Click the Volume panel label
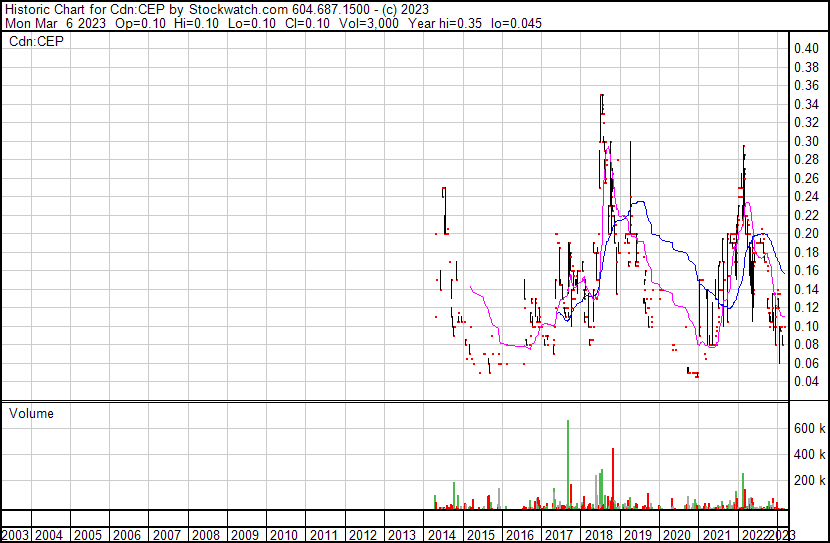 click(31, 413)
